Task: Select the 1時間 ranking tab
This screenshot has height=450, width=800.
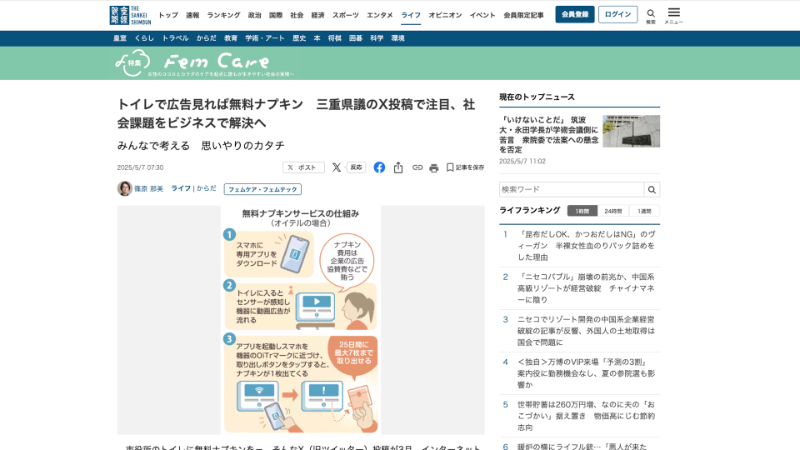Action: [x=579, y=211]
